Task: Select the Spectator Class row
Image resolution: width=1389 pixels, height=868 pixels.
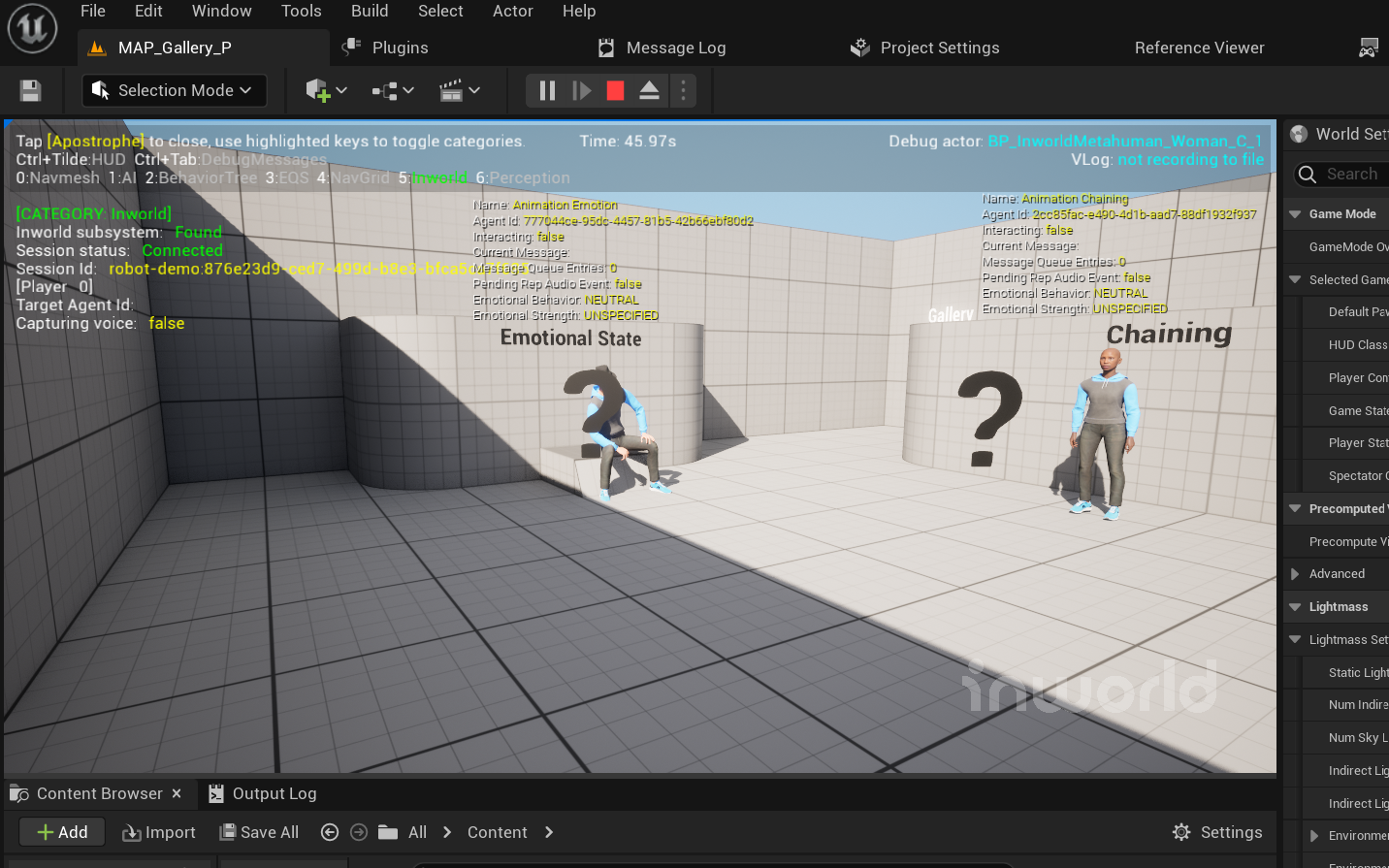Action: pyautogui.click(x=1343, y=475)
